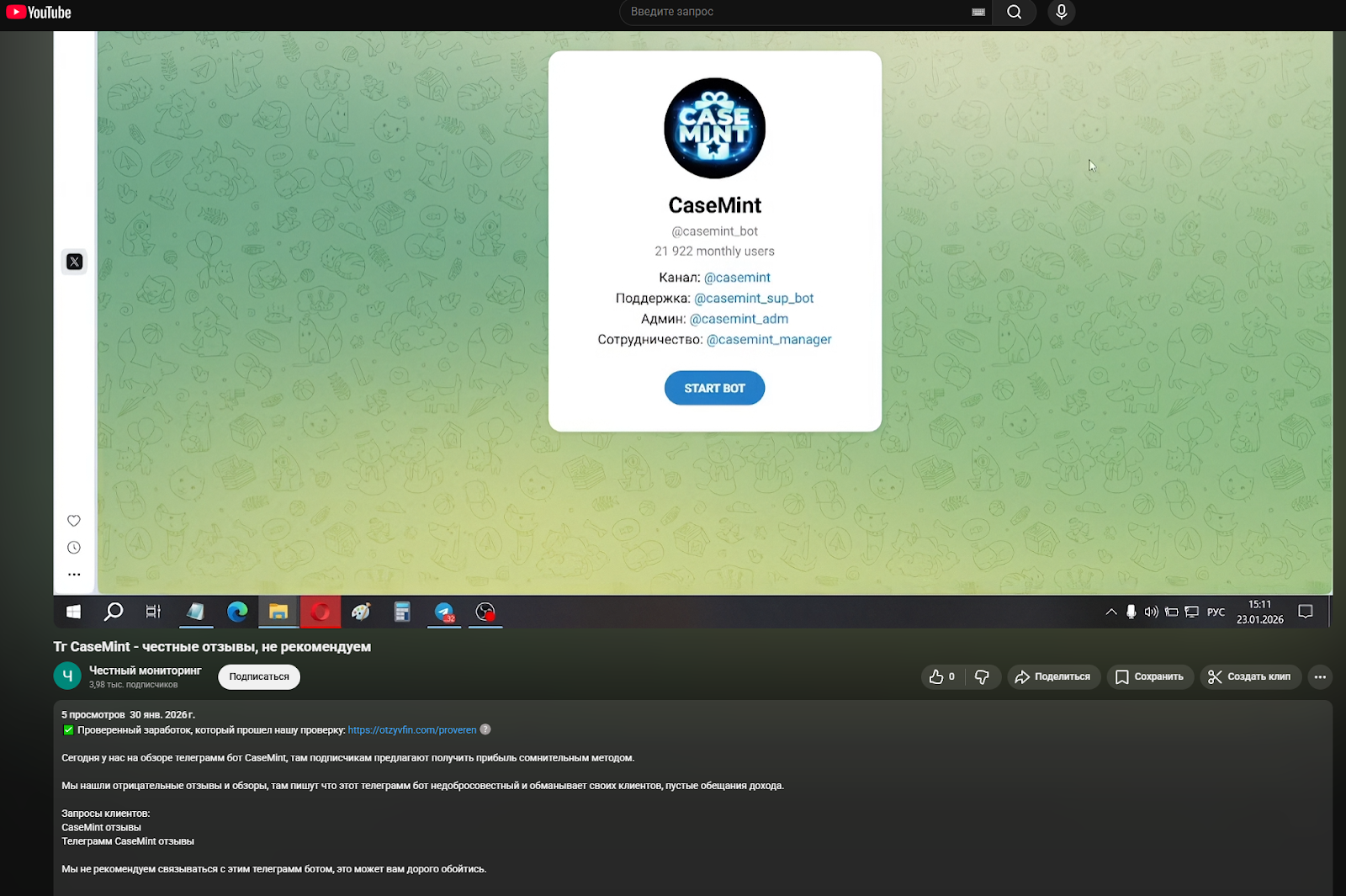Open Task View in the video taskbar
Viewport: 1346px width, 896px height.
coord(153,612)
